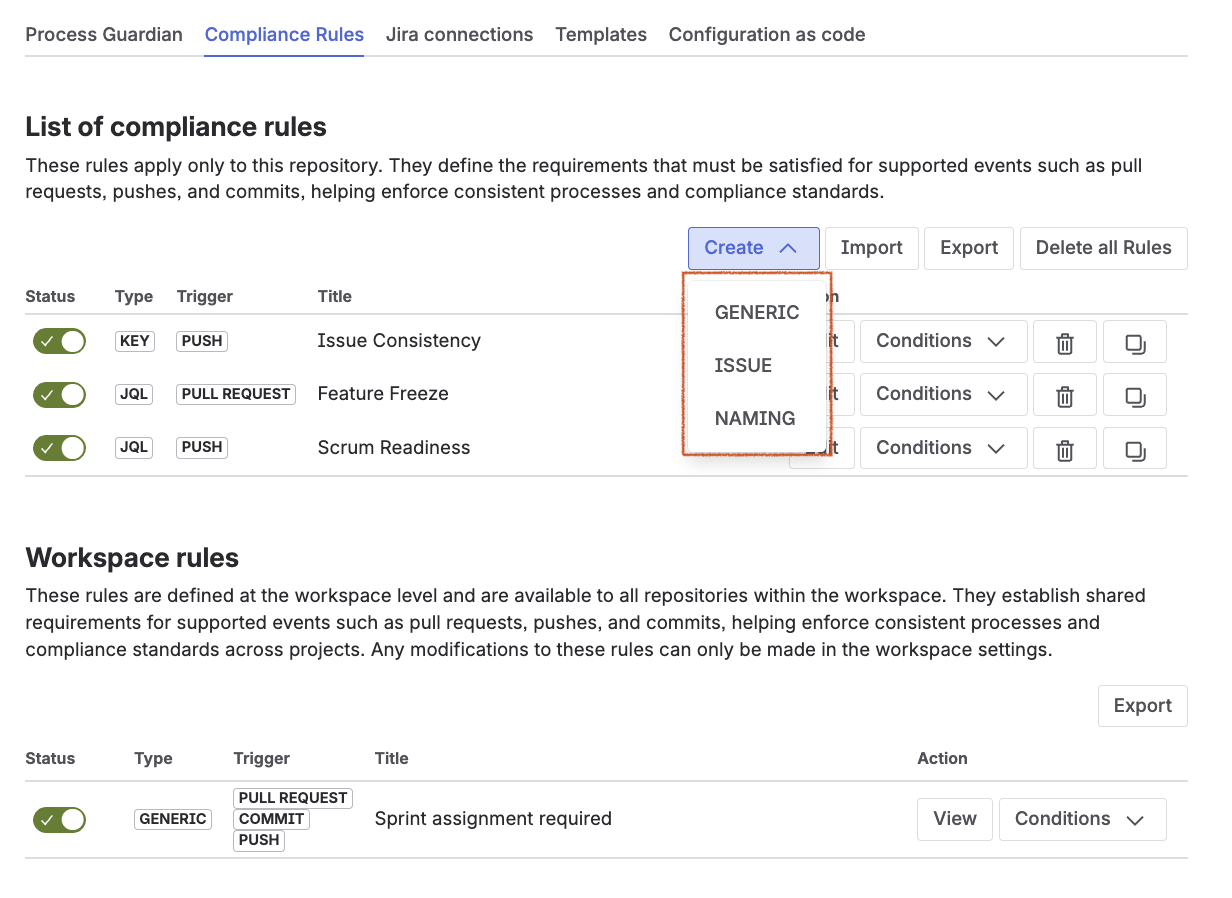Viewport: 1232px width, 898px height.
Task: Click the JQL badge in Scrum Readiness row
Action: click(134, 447)
